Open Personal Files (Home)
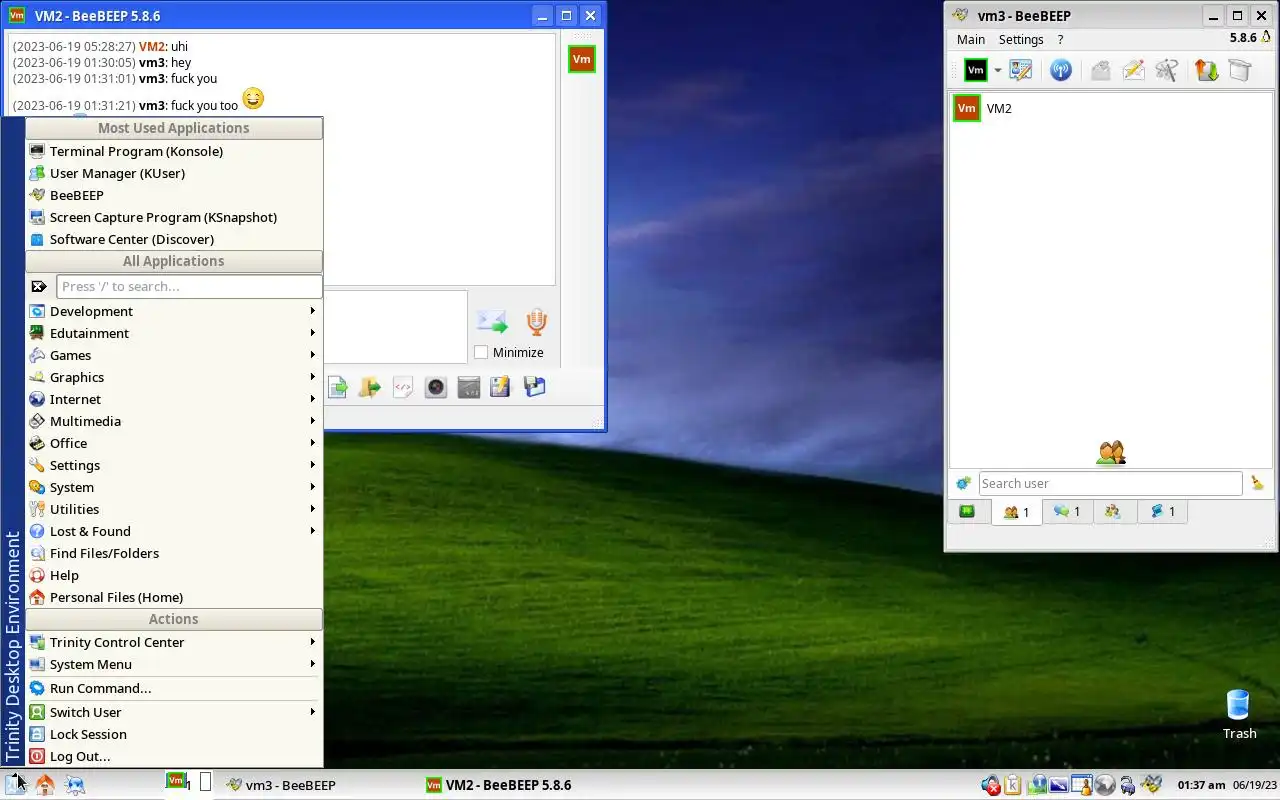 [x=174, y=597]
